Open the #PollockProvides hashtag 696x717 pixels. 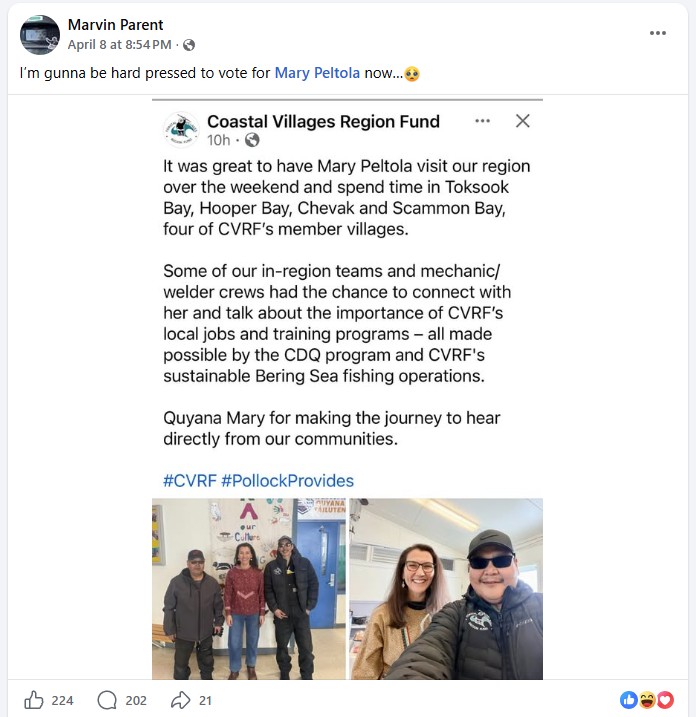point(287,480)
